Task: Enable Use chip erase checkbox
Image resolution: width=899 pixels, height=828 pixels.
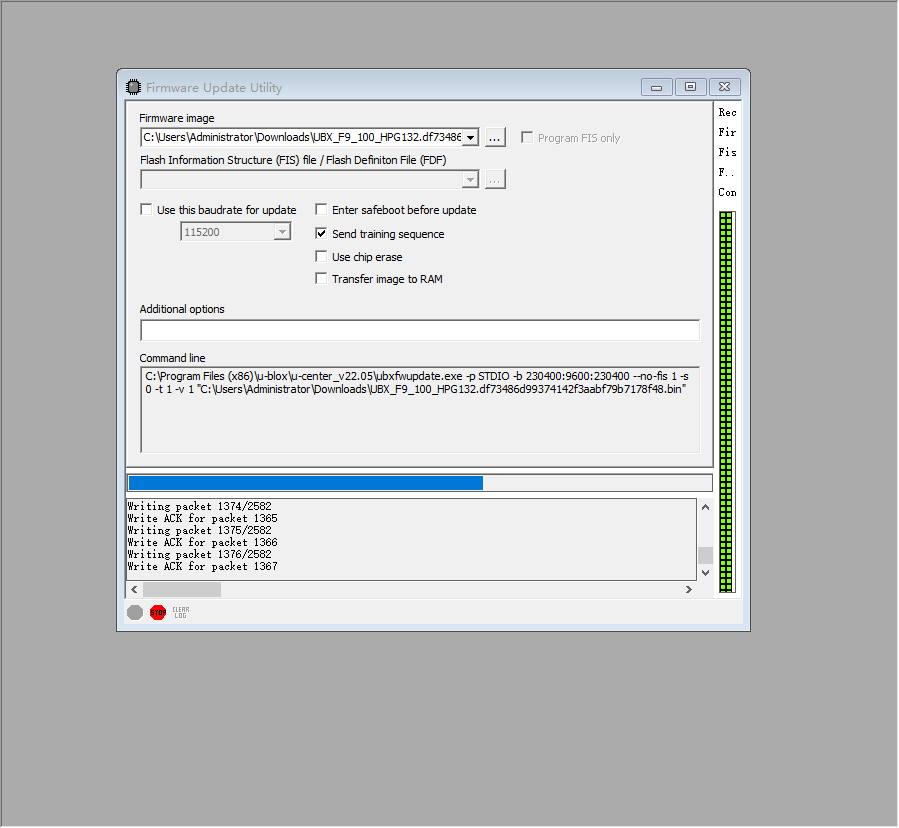Action: click(x=321, y=256)
